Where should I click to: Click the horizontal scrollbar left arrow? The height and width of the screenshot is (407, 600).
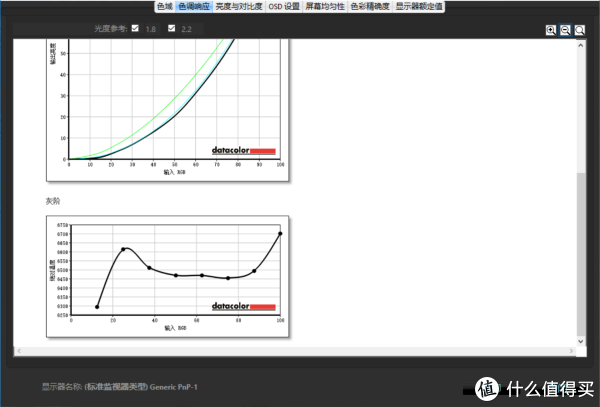pos(19,351)
